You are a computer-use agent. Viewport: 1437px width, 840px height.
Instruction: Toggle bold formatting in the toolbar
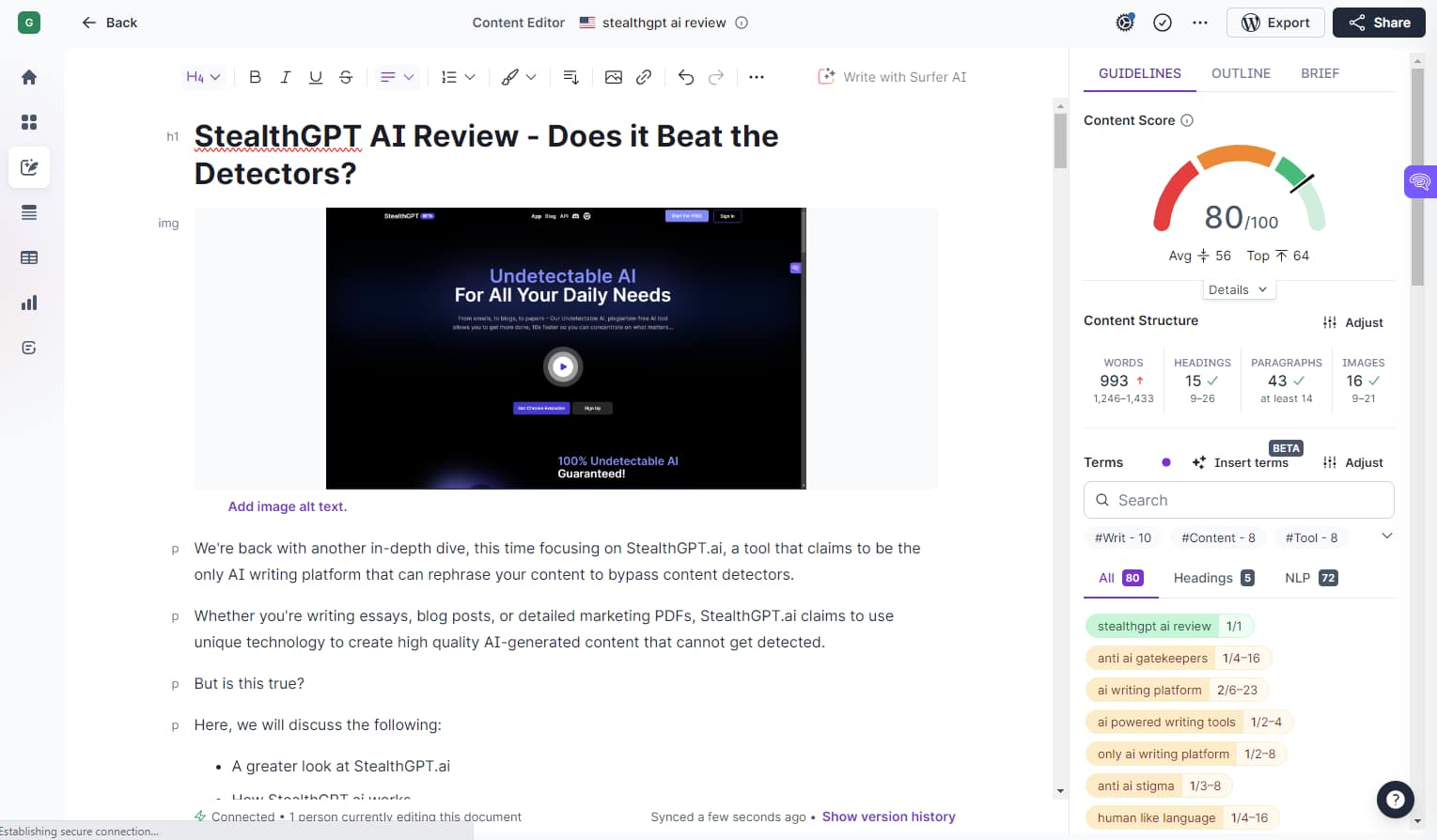[x=255, y=77]
